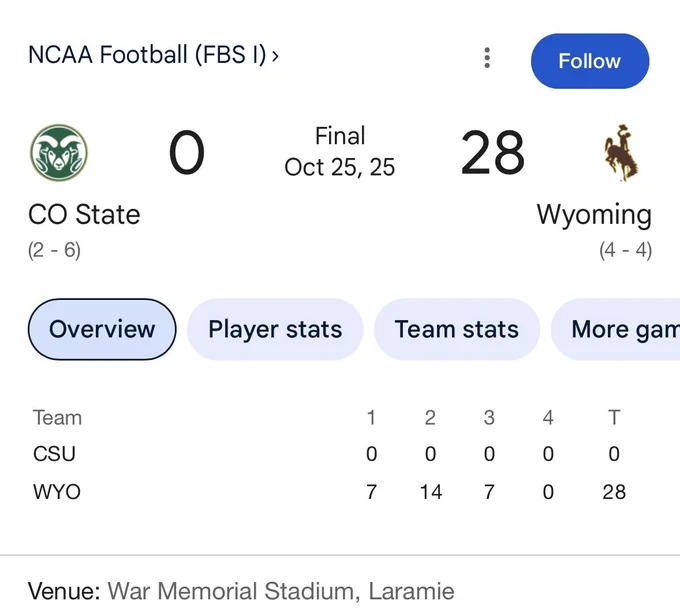Select the Final Oct 25, 25 game status
This screenshot has height=608, width=680.
(x=340, y=151)
